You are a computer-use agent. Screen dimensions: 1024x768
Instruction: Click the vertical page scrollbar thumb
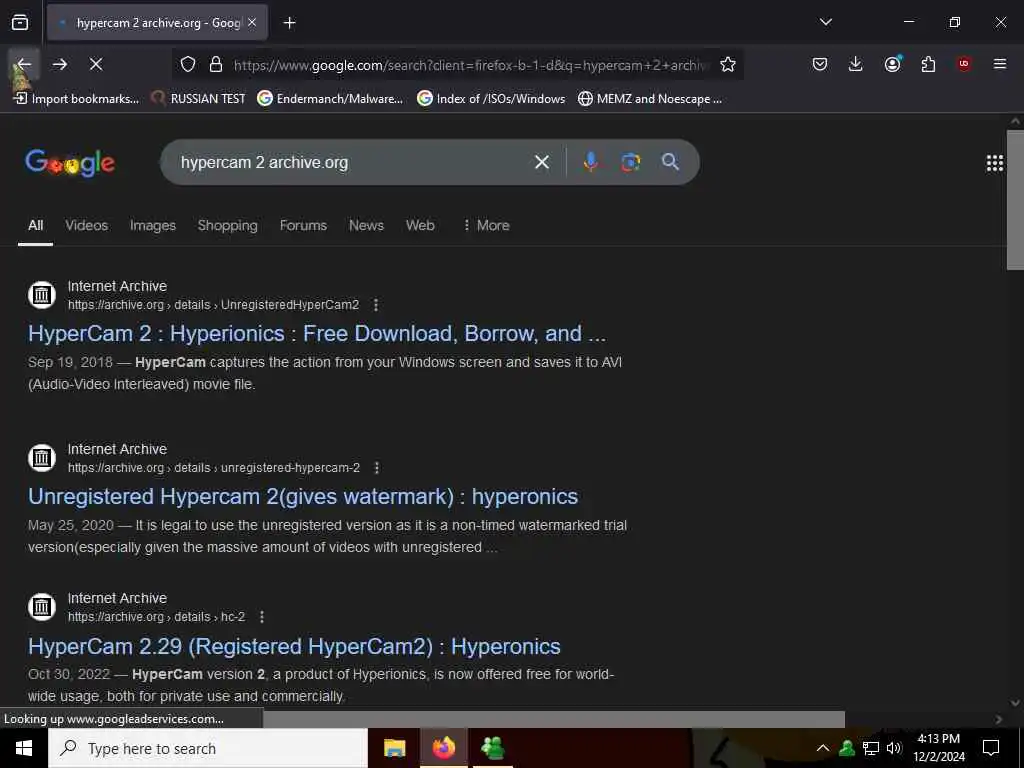point(1015,200)
